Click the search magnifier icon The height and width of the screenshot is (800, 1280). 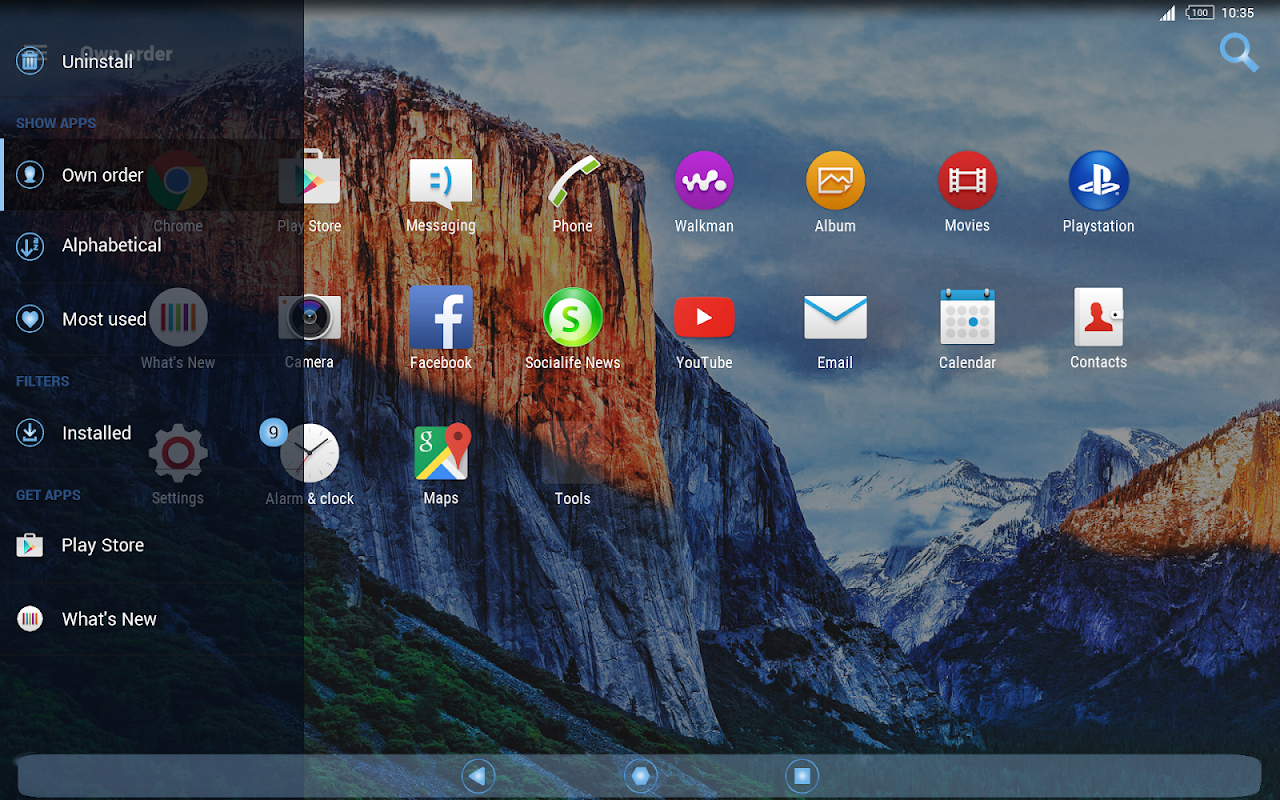coord(1239,53)
